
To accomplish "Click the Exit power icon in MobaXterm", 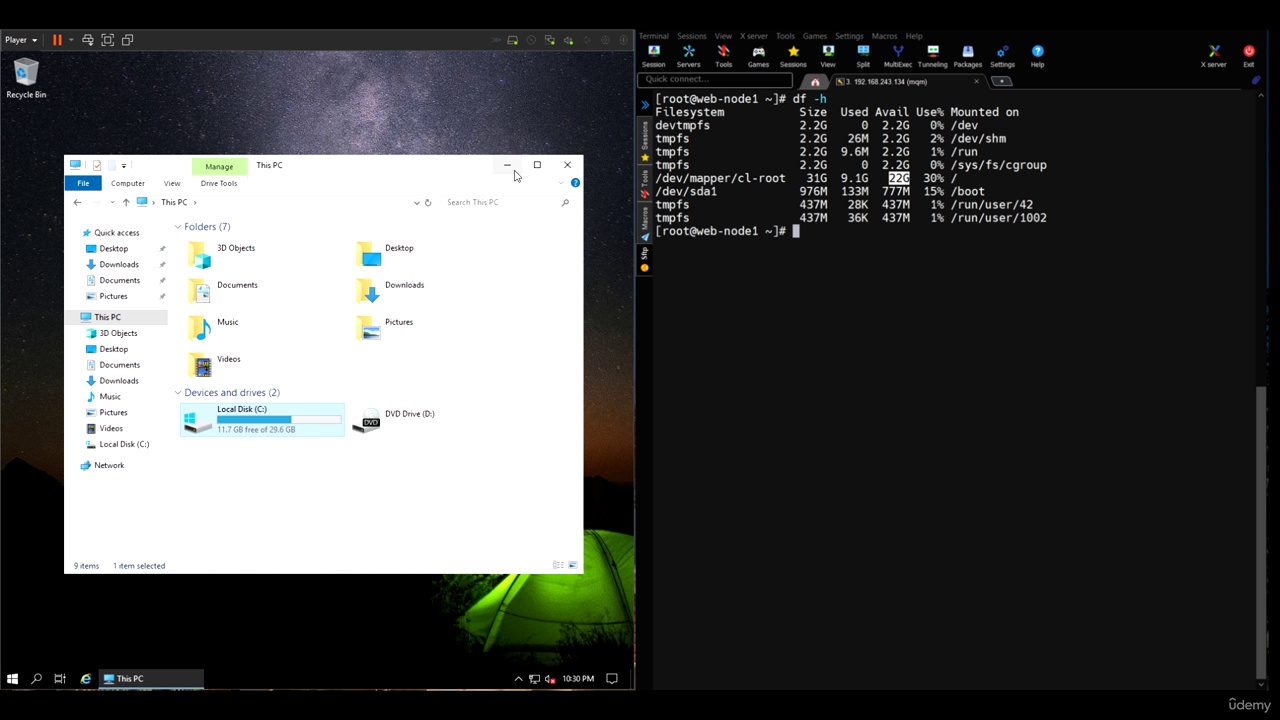I will click(x=1248, y=56).
